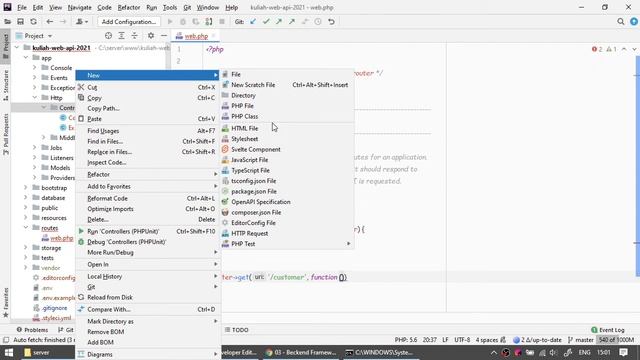The height and width of the screenshot is (360, 640).
Task: Collapse the routes folder in tree
Action: click(x=26, y=228)
